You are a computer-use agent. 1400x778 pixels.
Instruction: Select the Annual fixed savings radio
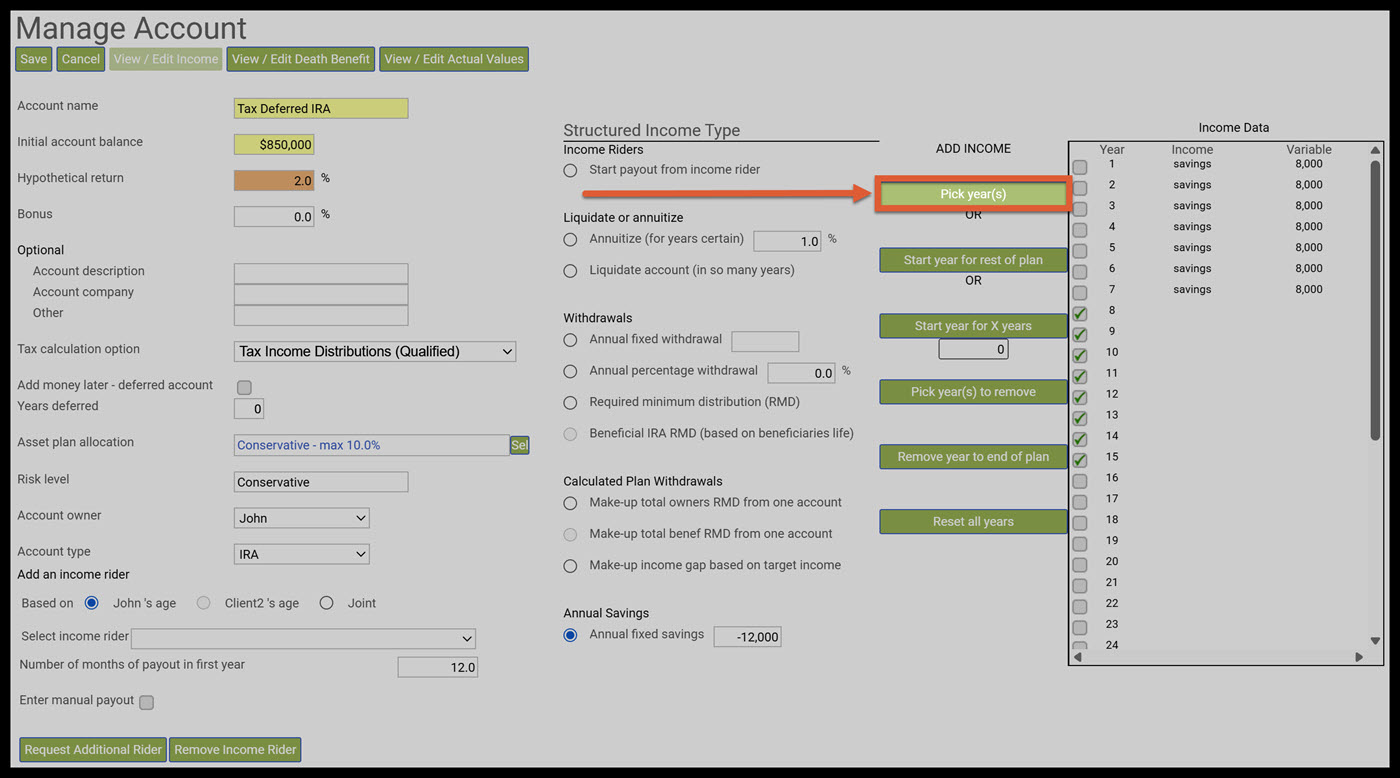(x=570, y=635)
